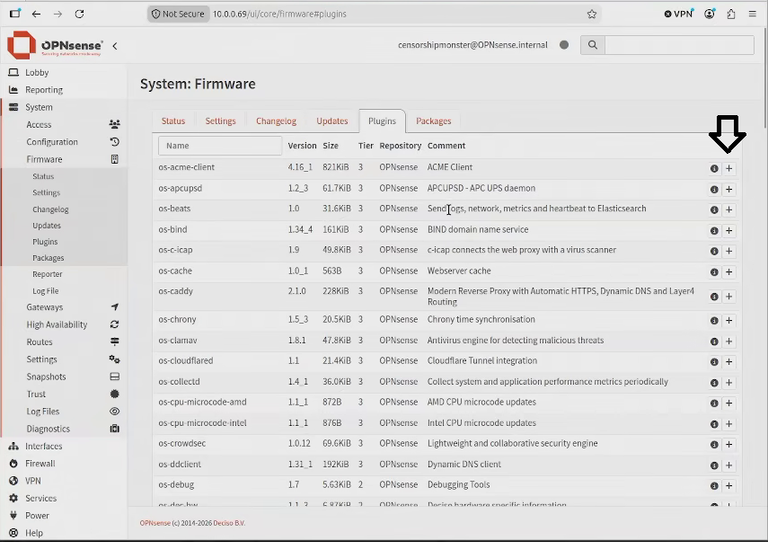Bookmark this page with star icon

[x=592, y=14]
